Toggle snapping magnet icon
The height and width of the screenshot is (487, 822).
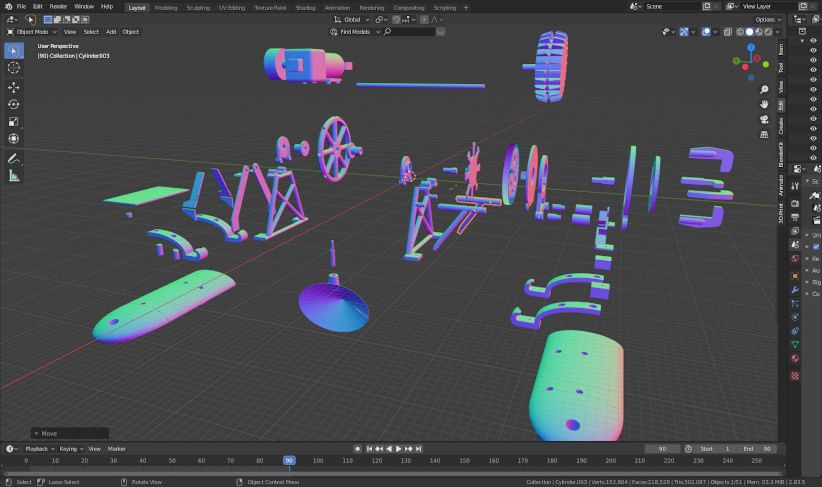click(x=397, y=19)
